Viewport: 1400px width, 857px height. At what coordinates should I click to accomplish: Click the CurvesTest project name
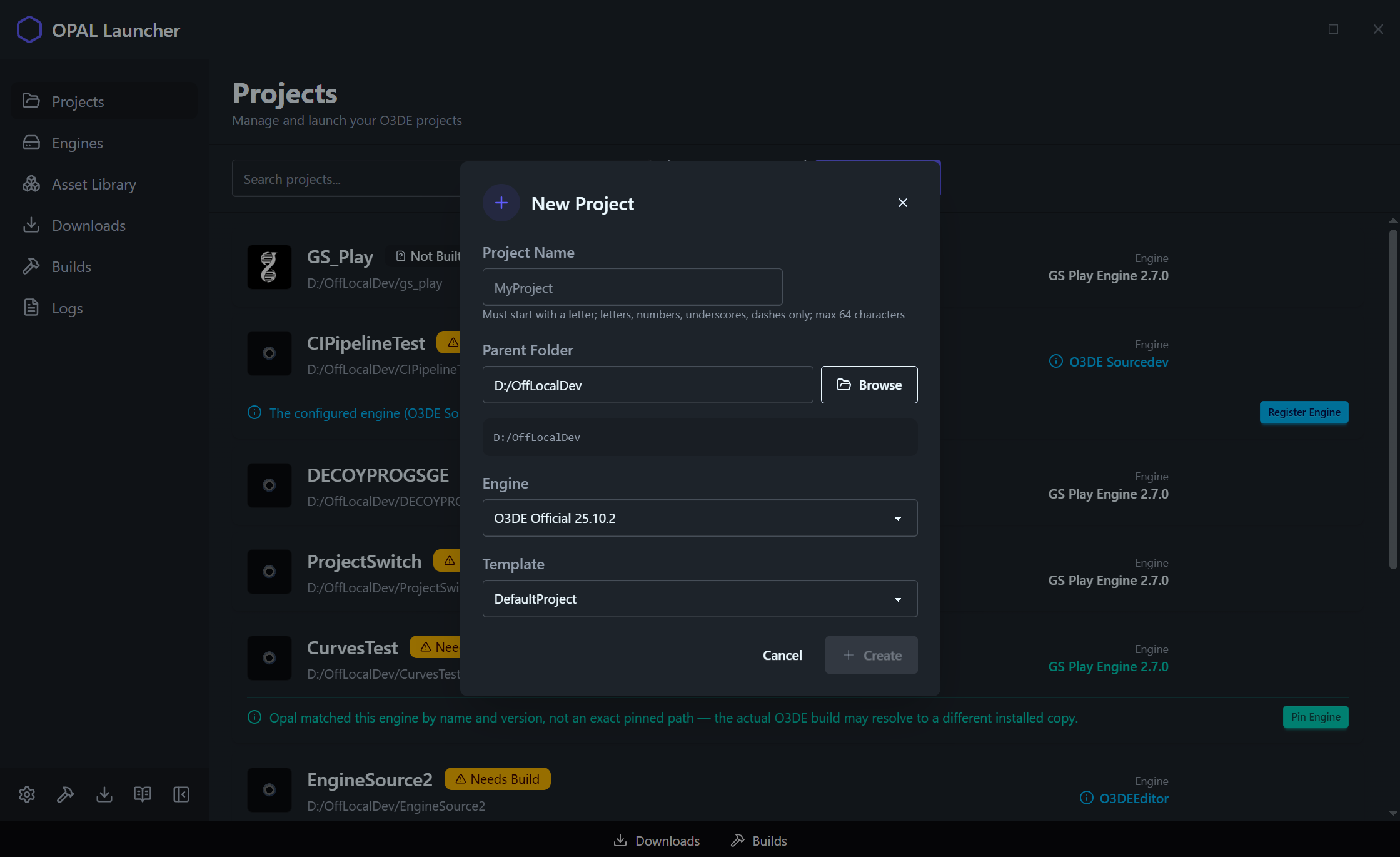[x=352, y=647]
